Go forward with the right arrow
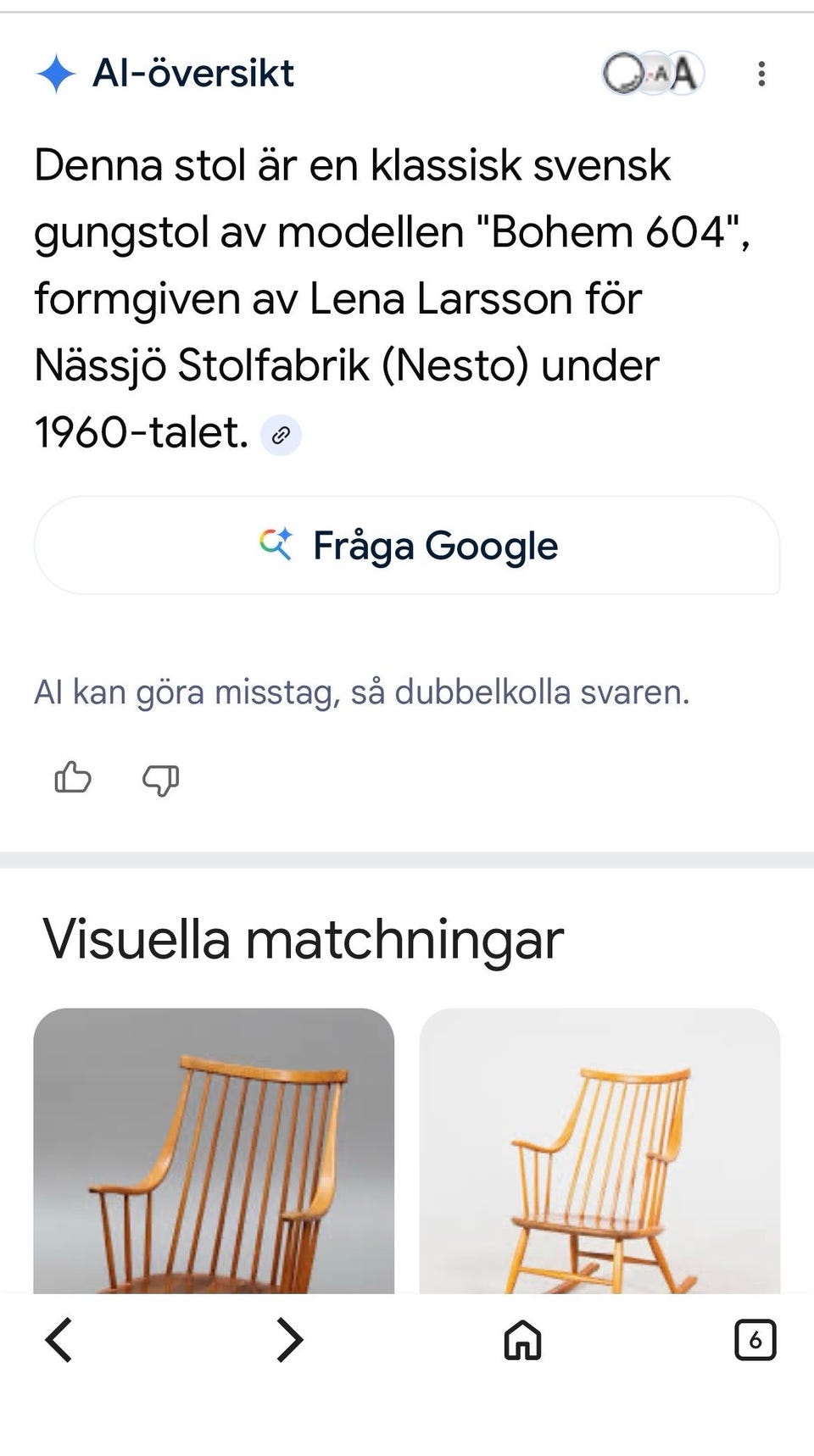Image resolution: width=814 pixels, height=1456 pixels. [290, 1340]
